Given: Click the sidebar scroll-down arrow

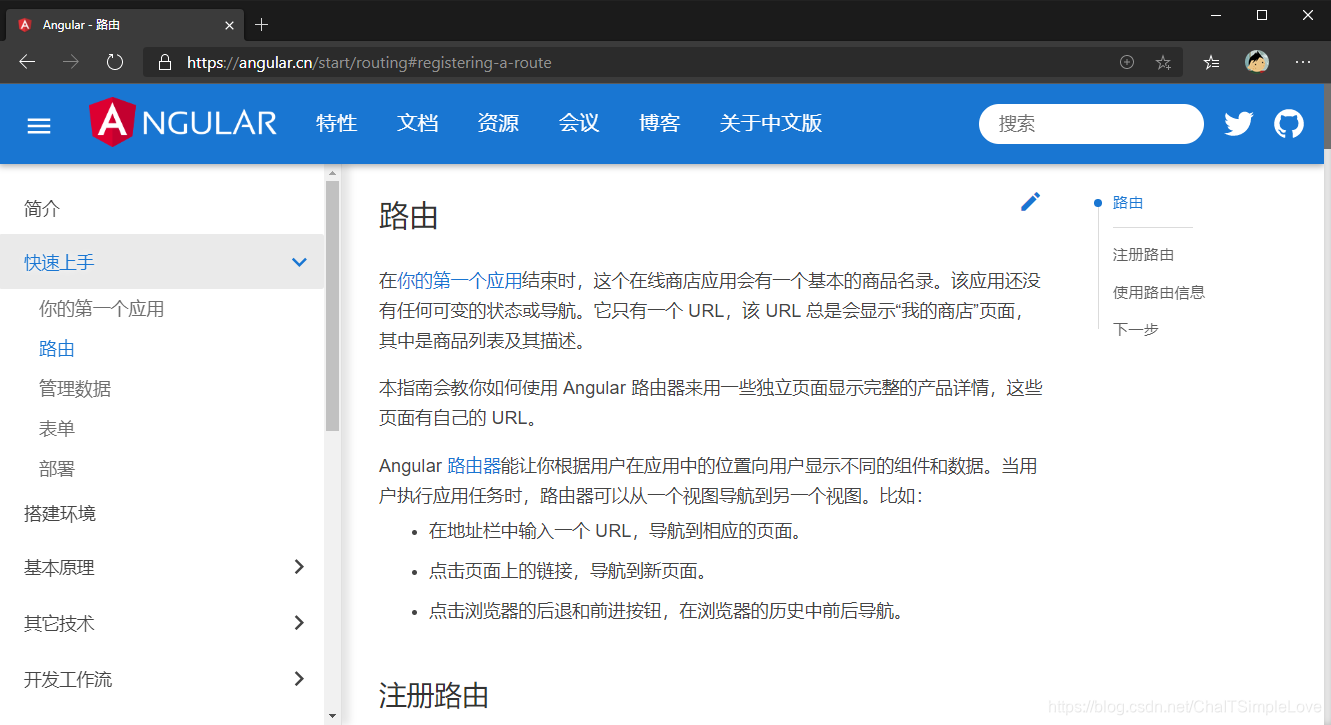Looking at the screenshot, I should [x=333, y=715].
